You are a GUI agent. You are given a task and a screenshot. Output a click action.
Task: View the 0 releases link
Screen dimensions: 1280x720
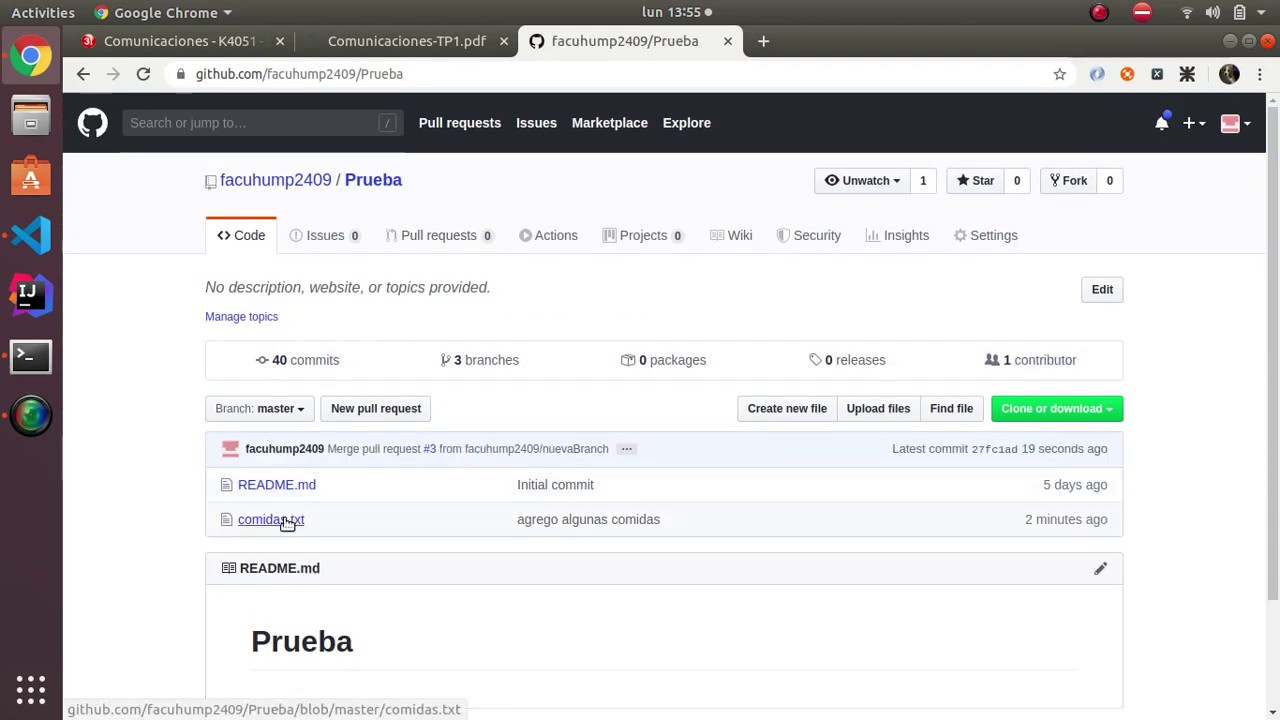(x=847, y=360)
